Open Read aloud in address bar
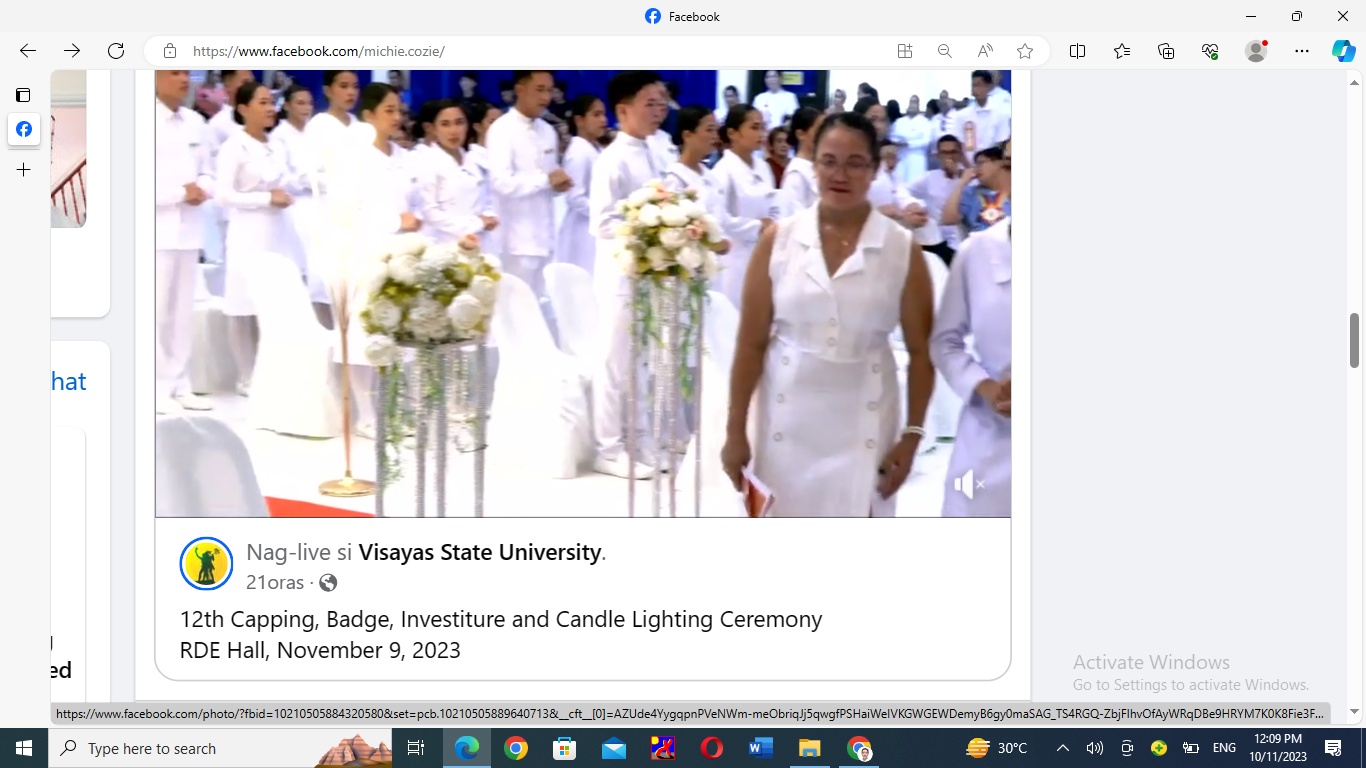Viewport: 1366px width, 768px height. (985, 51)
